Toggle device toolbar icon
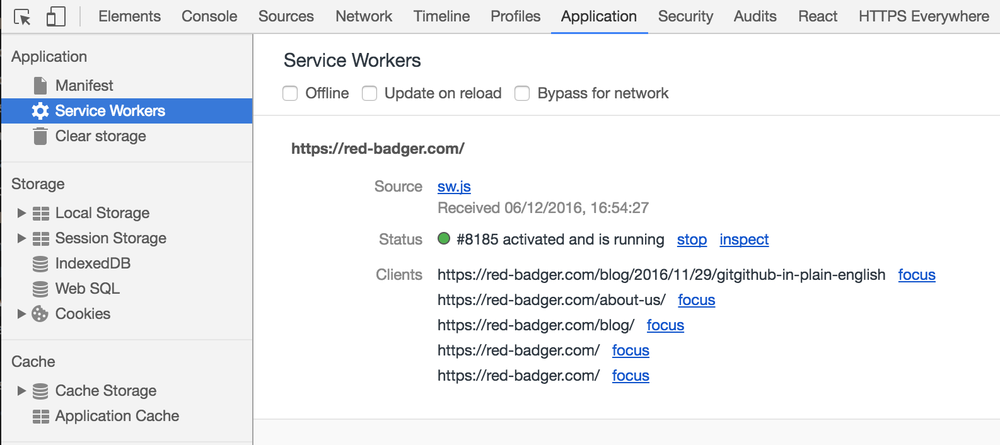 [56, 17]
